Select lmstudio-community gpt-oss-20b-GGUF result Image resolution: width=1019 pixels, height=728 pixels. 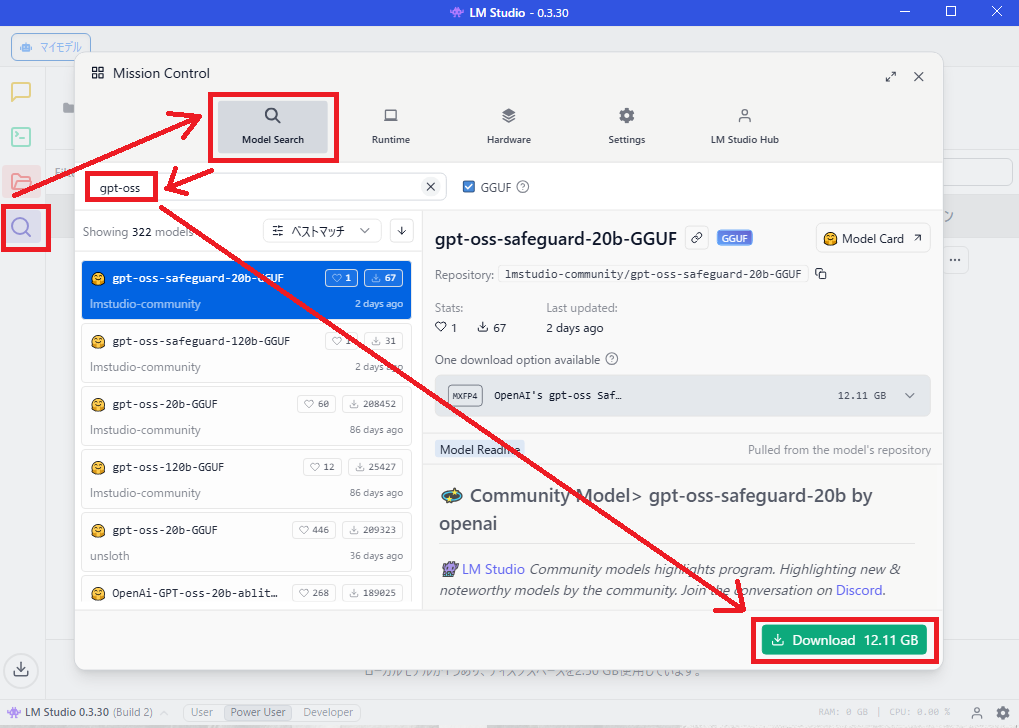pyautogui.click(x=246, y=416)
